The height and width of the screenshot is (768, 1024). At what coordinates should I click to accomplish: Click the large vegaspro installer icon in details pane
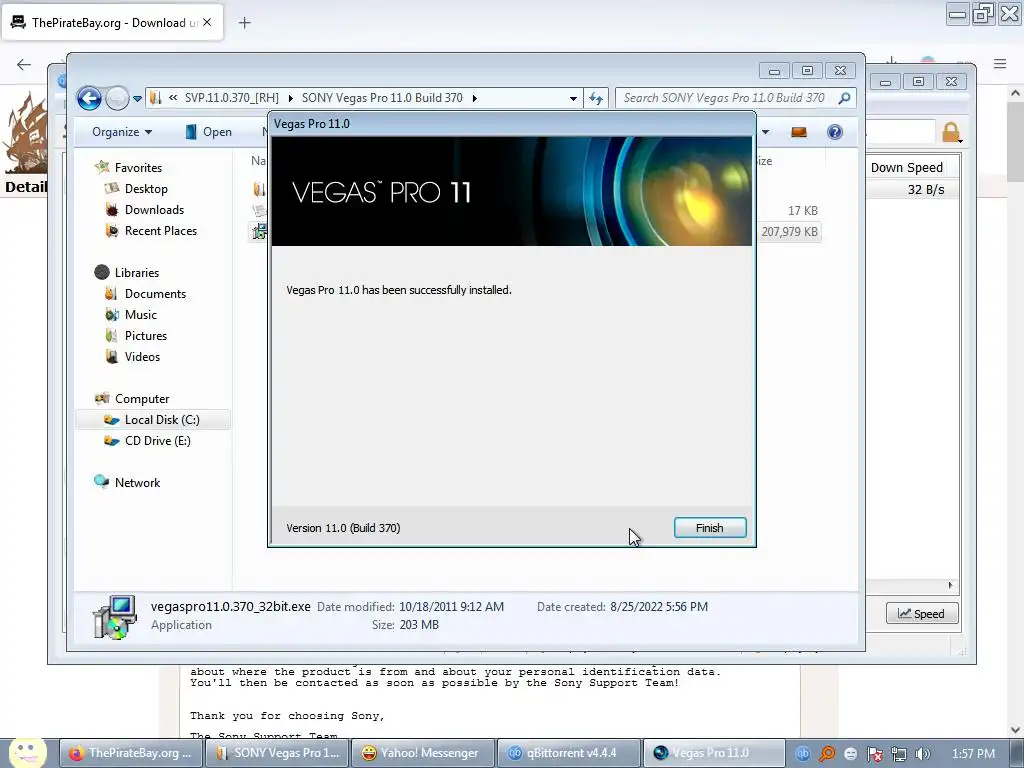(115, 616)
